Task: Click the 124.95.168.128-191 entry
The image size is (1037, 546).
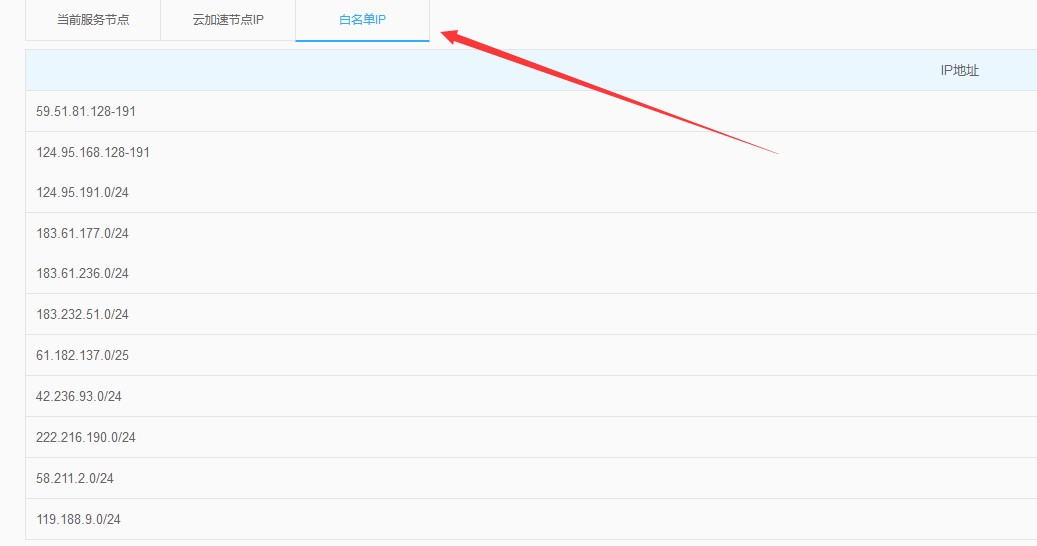Action: pyautogui.click(x=93, y=152)
